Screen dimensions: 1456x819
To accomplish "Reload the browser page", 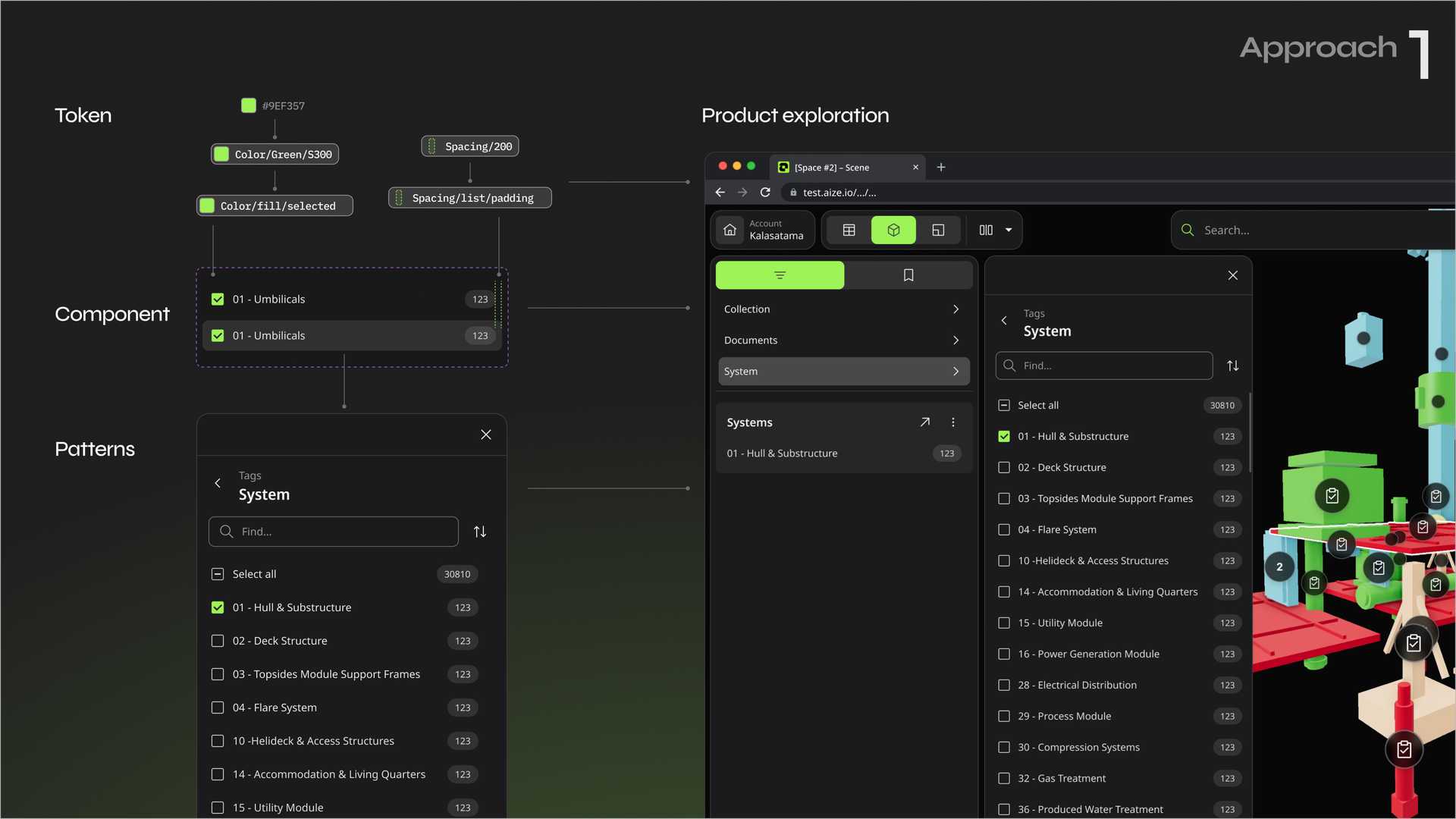I will coord(765,193).
